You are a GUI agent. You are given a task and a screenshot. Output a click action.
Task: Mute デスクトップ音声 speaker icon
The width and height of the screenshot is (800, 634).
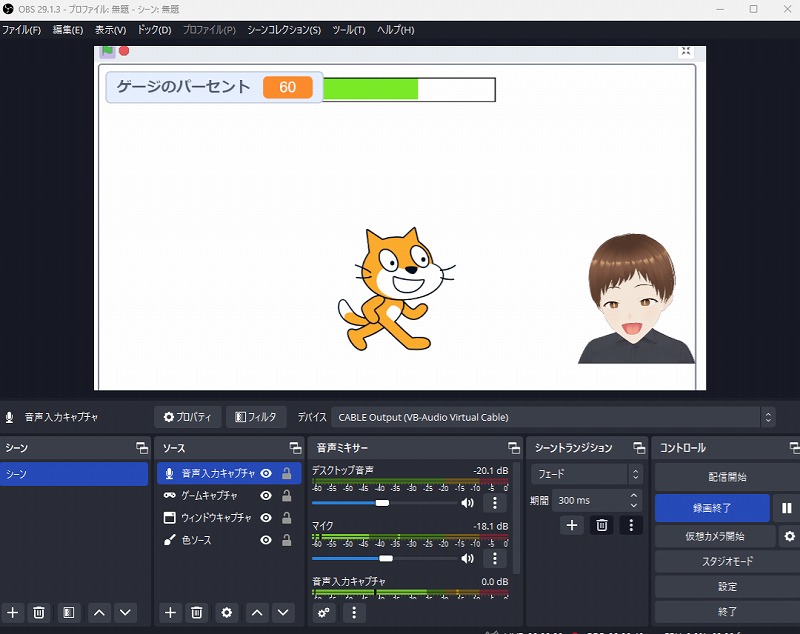point(467,503)
